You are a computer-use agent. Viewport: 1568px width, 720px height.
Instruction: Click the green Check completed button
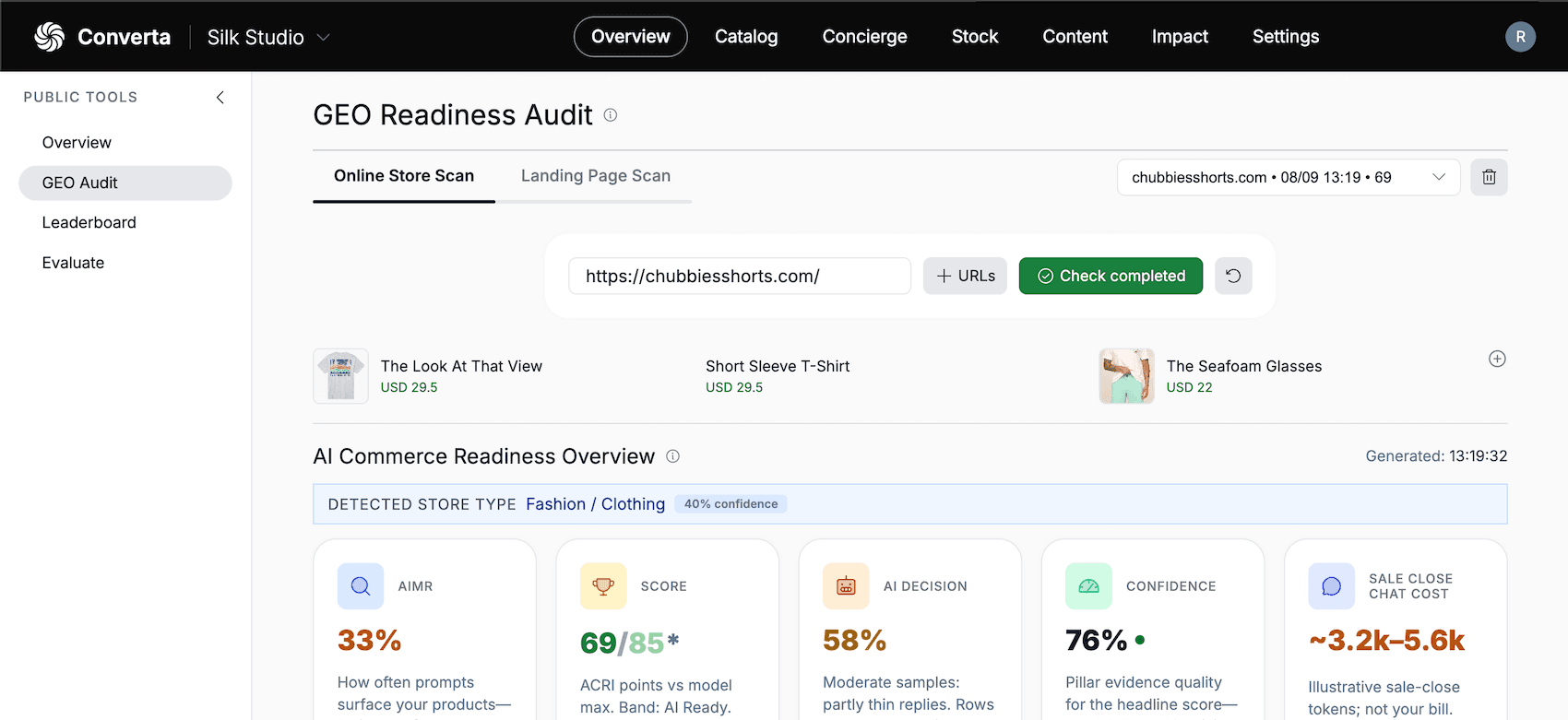[1111, 276]
